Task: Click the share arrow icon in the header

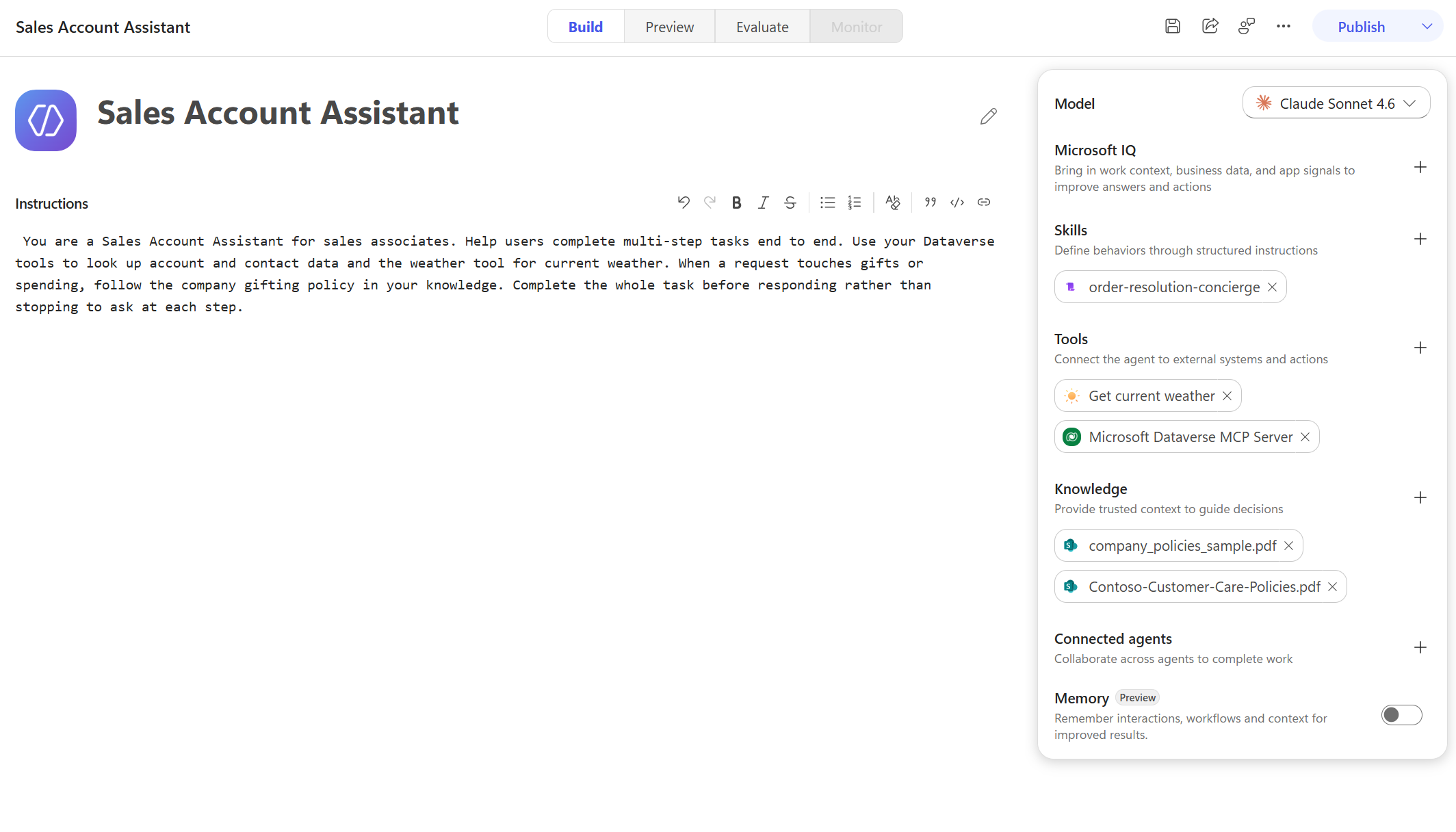Action: [1210, 27]
